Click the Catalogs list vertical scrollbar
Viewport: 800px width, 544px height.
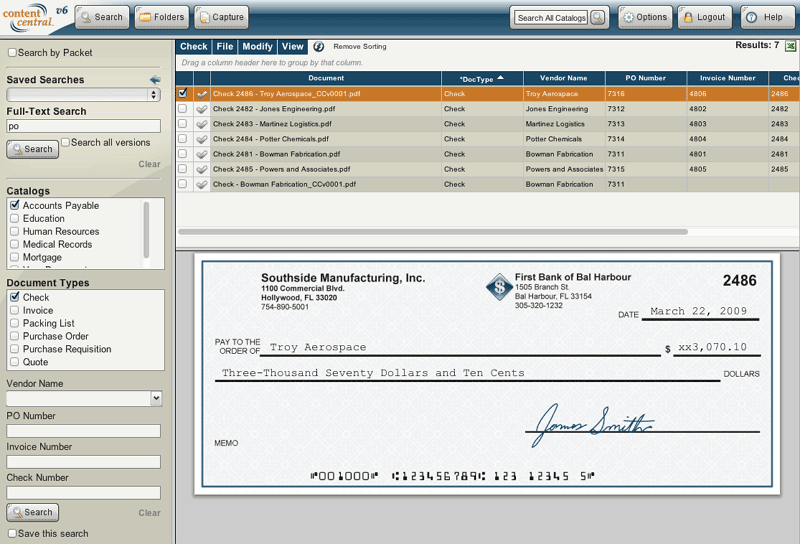coord(146,230)
